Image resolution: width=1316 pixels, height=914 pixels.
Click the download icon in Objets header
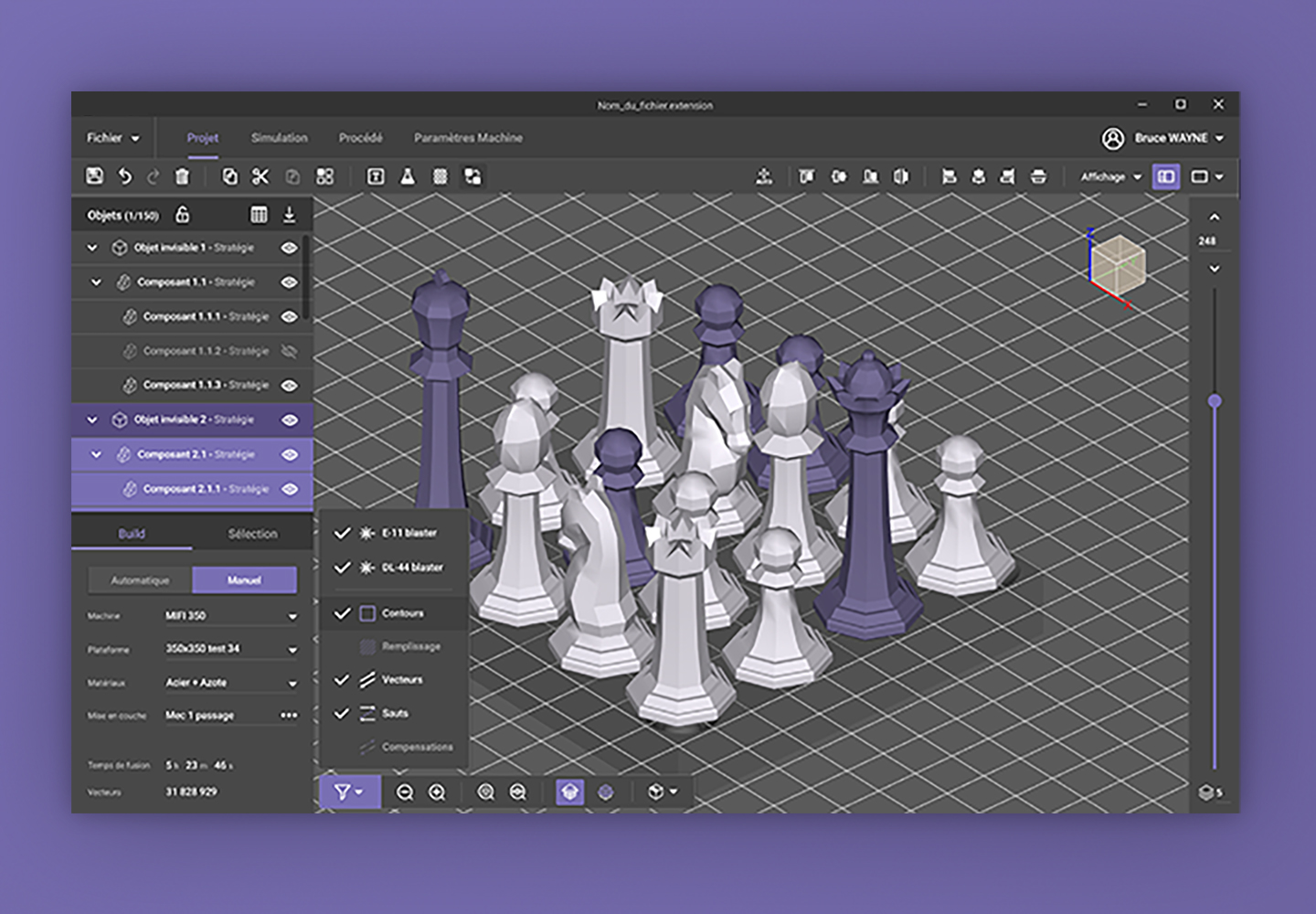pos(289,215)
